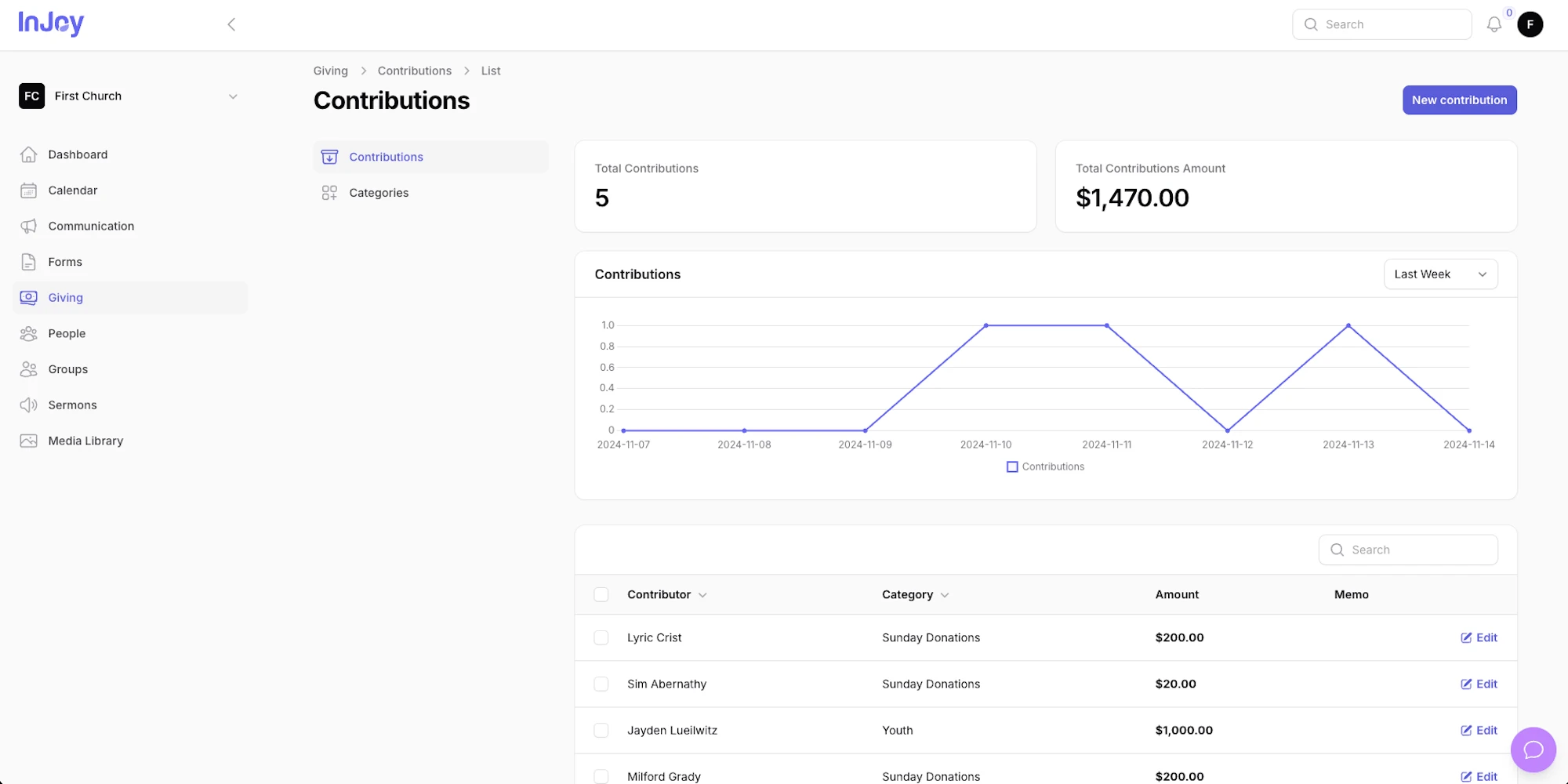
Task: Open the notifications bell icon
Action: pyautogui.click(x=1494, y=24)
